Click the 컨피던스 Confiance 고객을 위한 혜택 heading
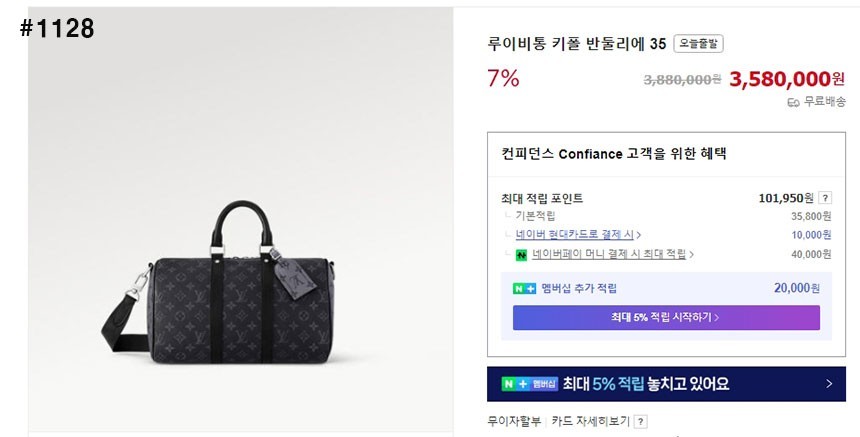The width and height of the screenshot is (860, 437). (613, 154)
